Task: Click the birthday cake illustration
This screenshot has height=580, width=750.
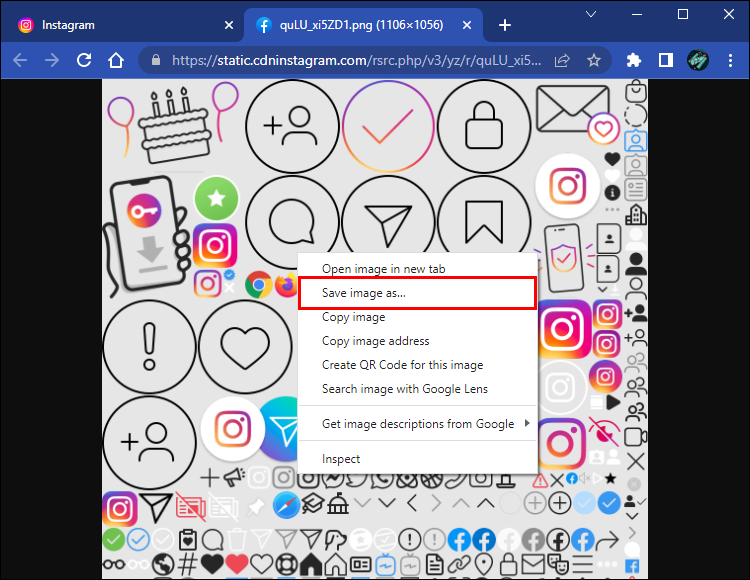Action: click(x=174, y=127)
